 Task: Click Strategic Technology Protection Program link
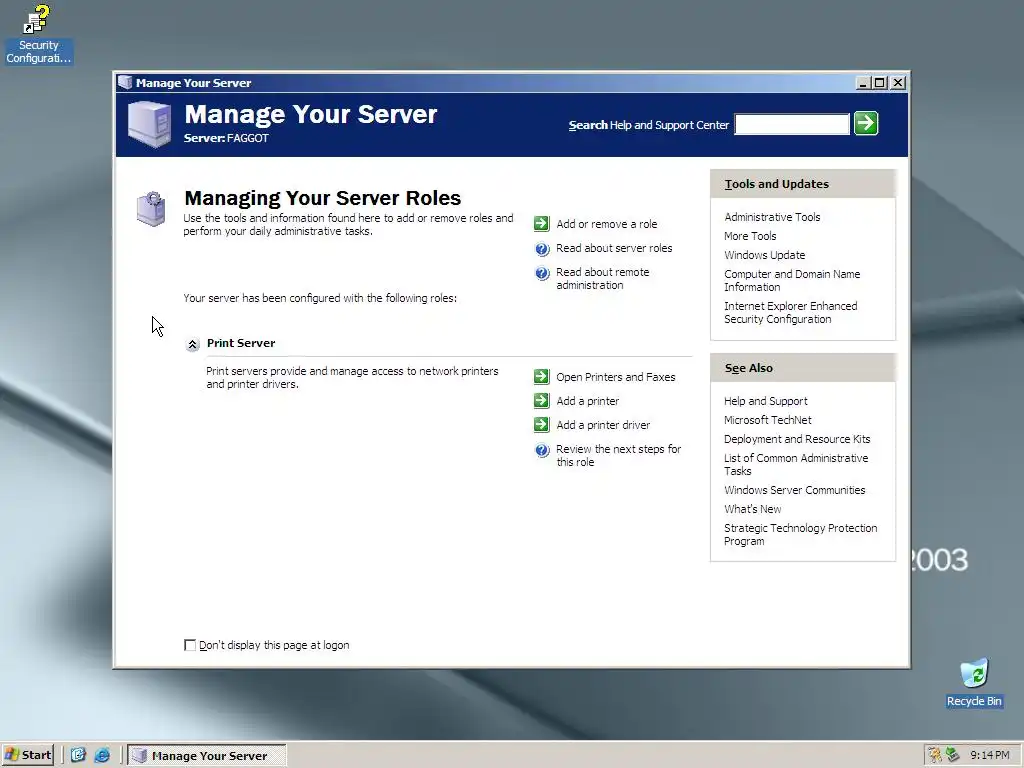coord(801,534)
